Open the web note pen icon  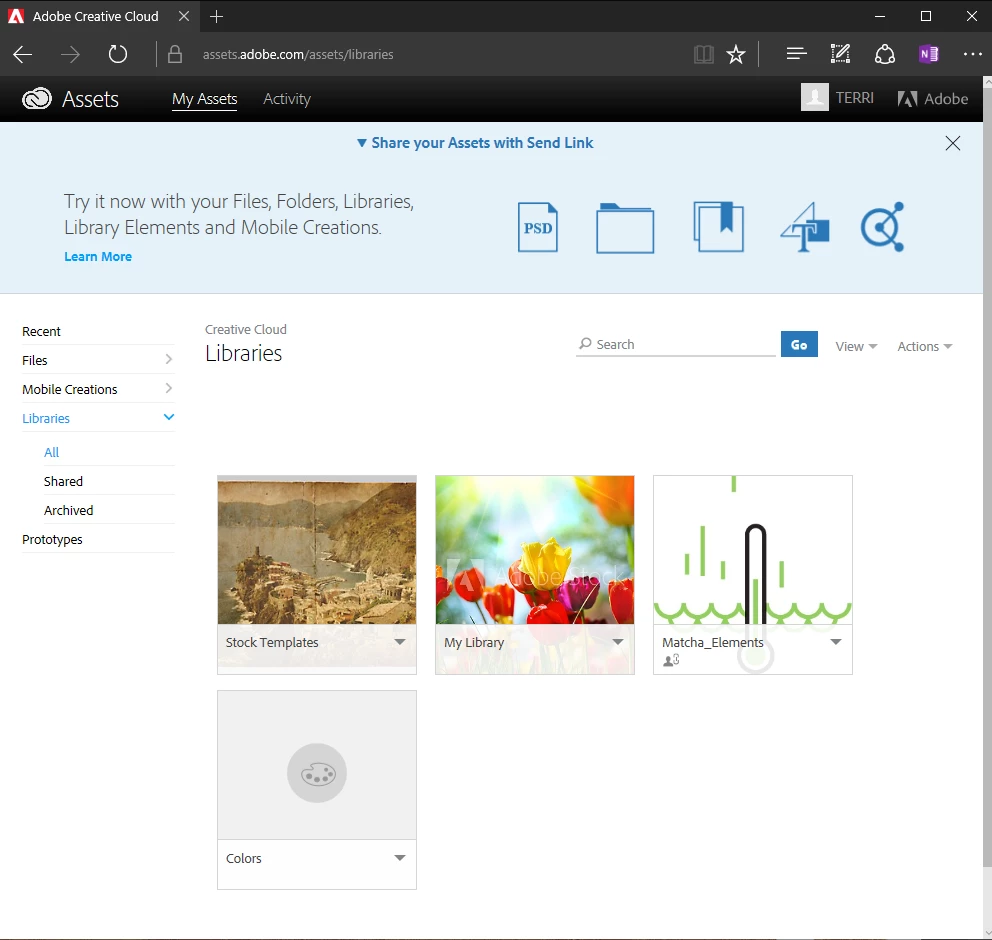840,54
